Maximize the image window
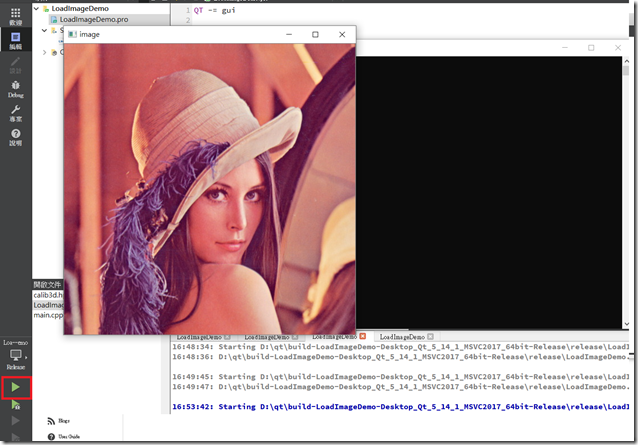Viewport: 638px width, 445px height. [x=315, y=35]
